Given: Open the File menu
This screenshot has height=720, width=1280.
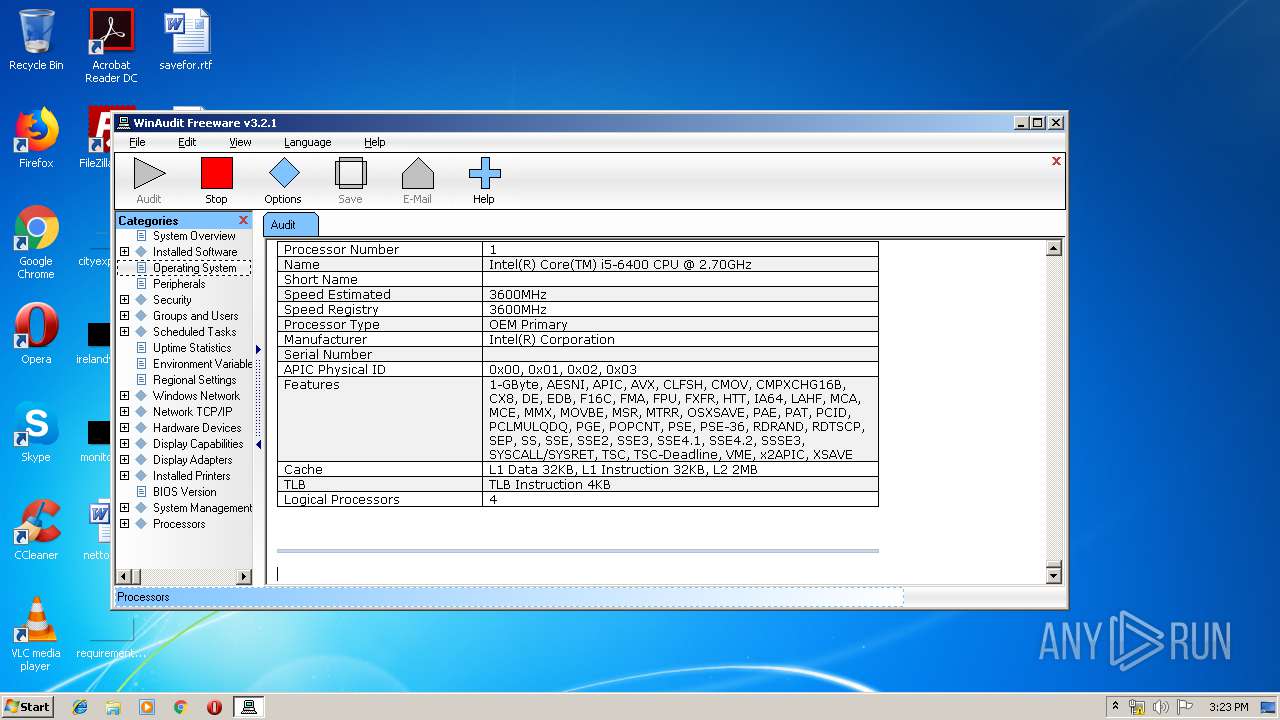Looking at the screenshot, I should click(137, 142).
